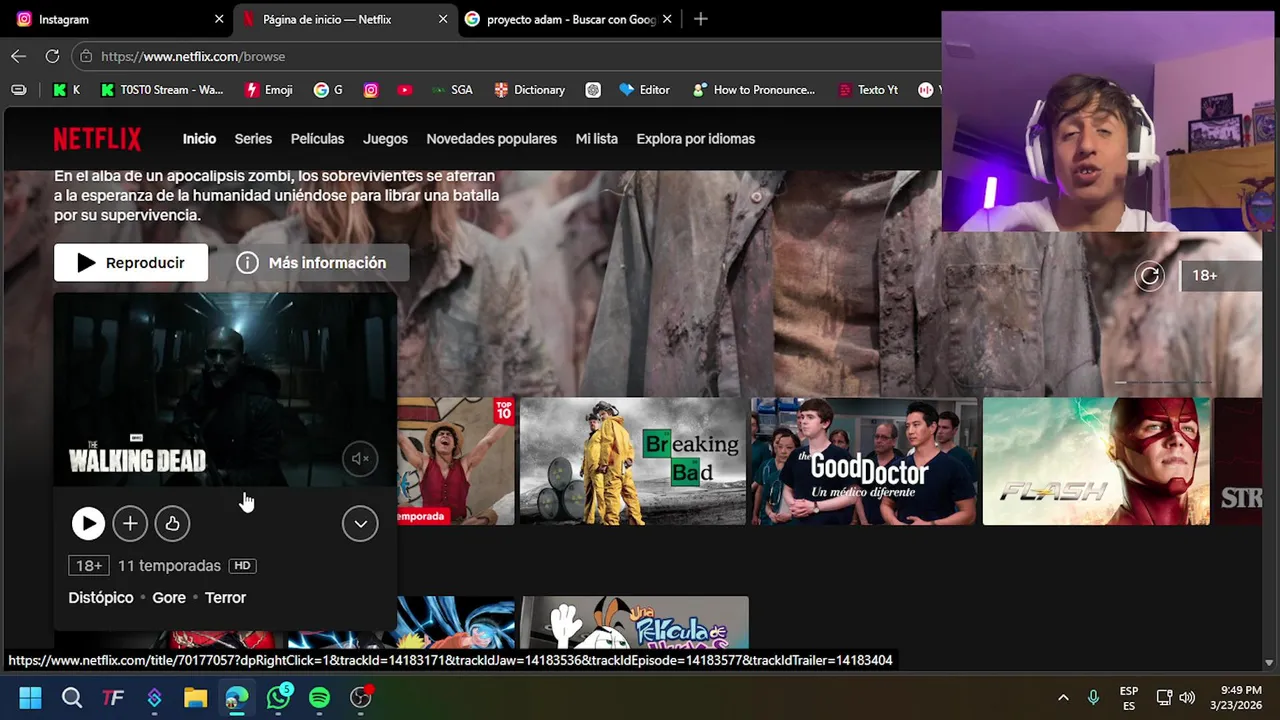Image resolution: width=1280 pixels, height=720 pixels.
Task: Click the Netflix logo
Action: tap(97, 139)
